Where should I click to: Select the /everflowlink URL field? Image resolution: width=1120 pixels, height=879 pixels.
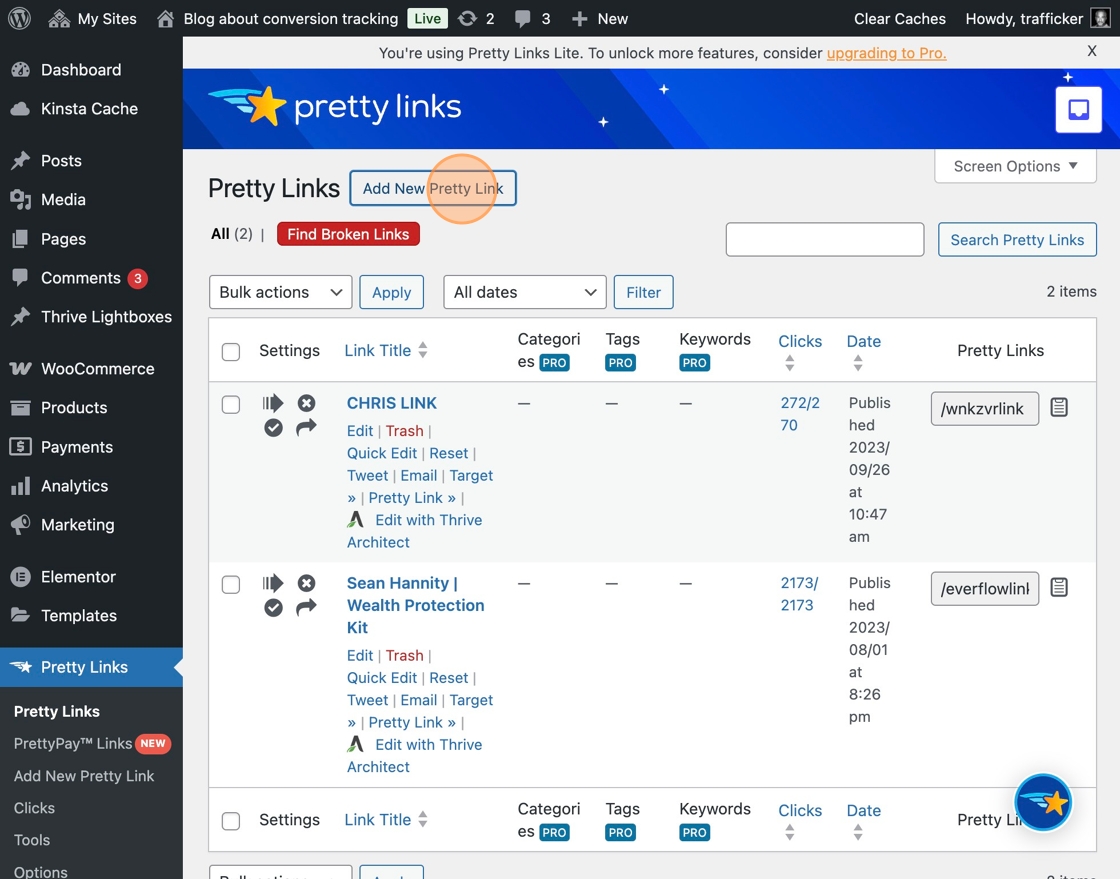pyautogui.click(x=985, y=588)
